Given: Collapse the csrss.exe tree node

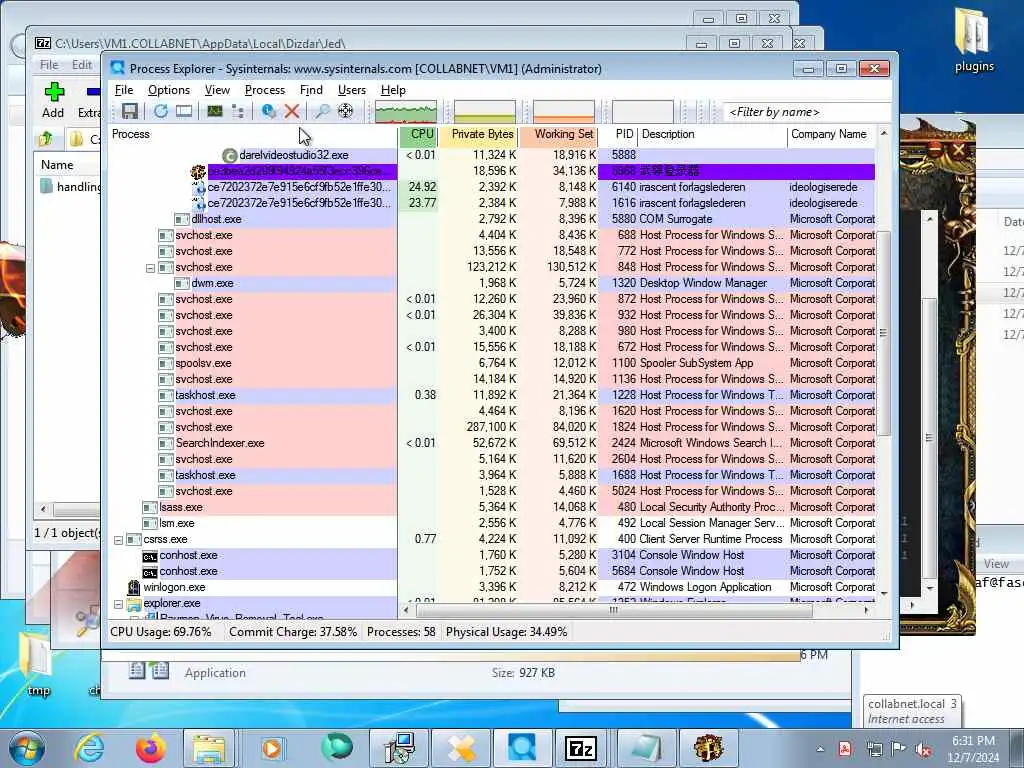Looking at the screenshot, I should (118, 540).
